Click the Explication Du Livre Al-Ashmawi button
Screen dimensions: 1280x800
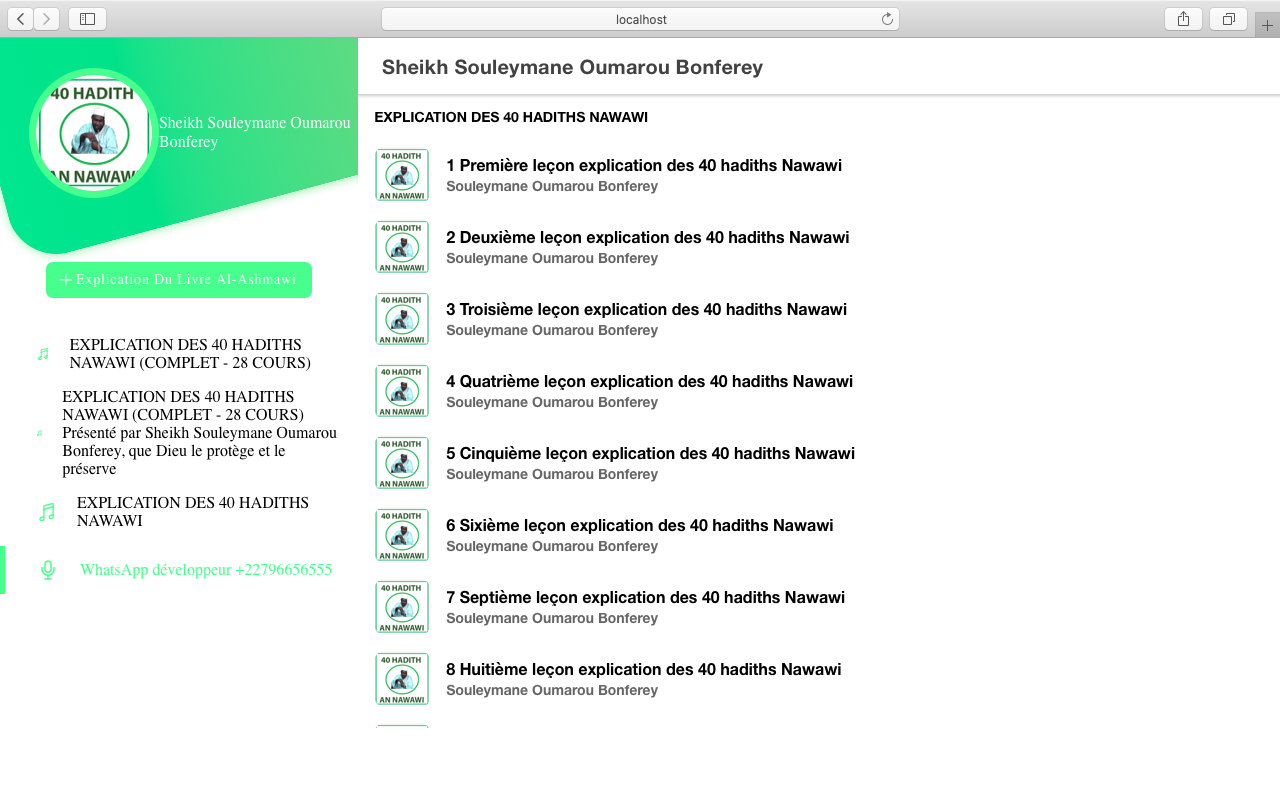tap(179, 280)
